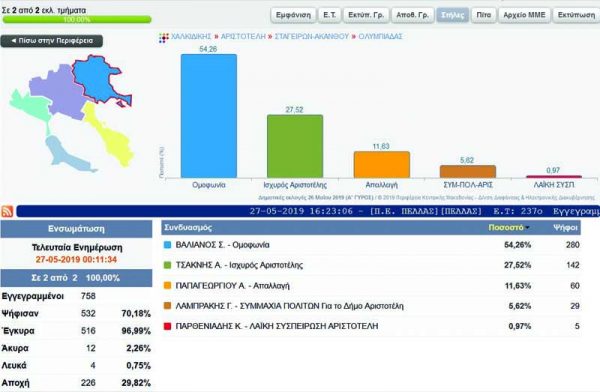
Task: Select the blue highlighted region on the map
Action: click(x=99, y=80)
